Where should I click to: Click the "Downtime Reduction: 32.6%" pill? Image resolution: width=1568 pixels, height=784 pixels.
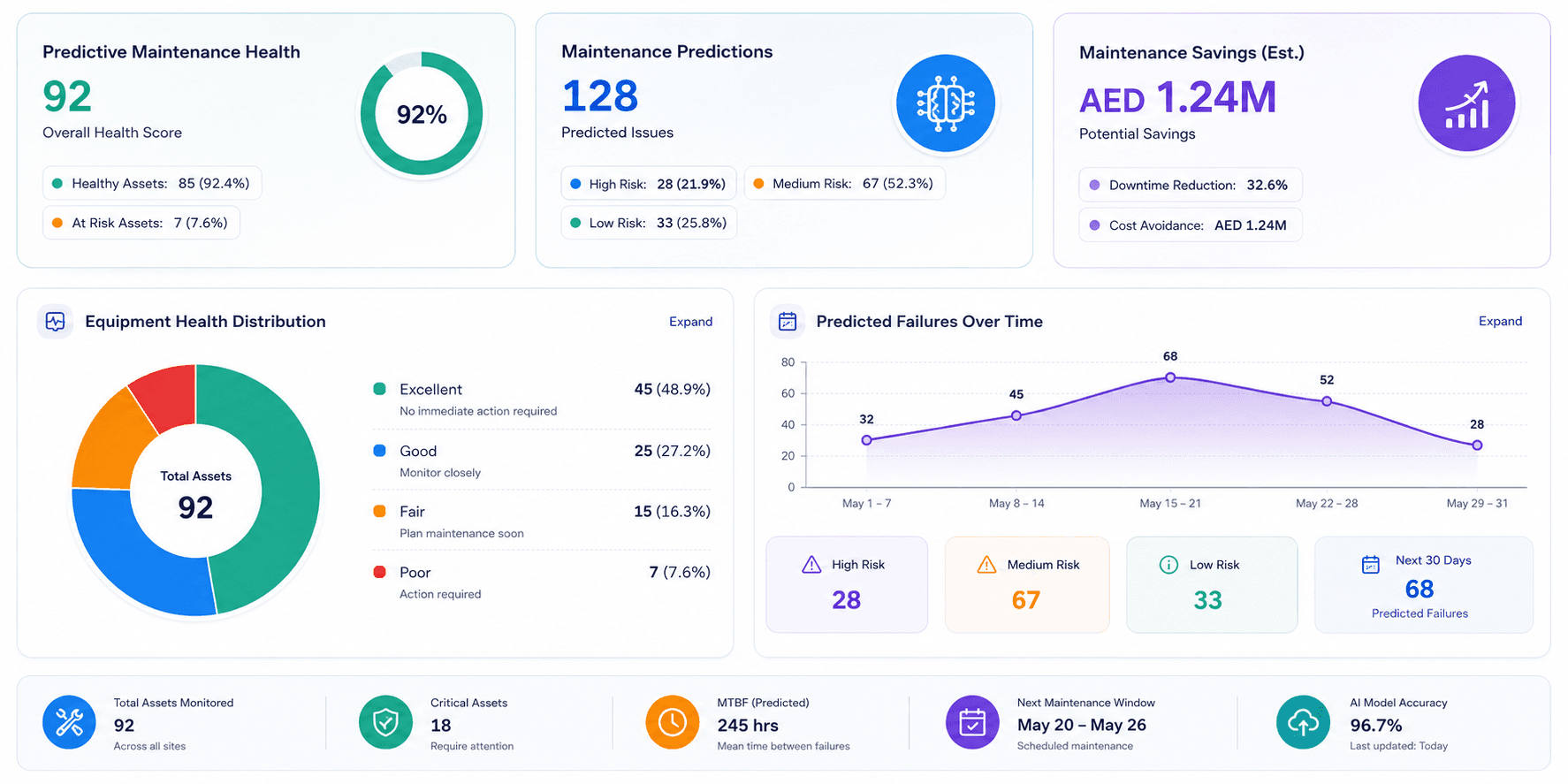click(x=1190, y=185)
